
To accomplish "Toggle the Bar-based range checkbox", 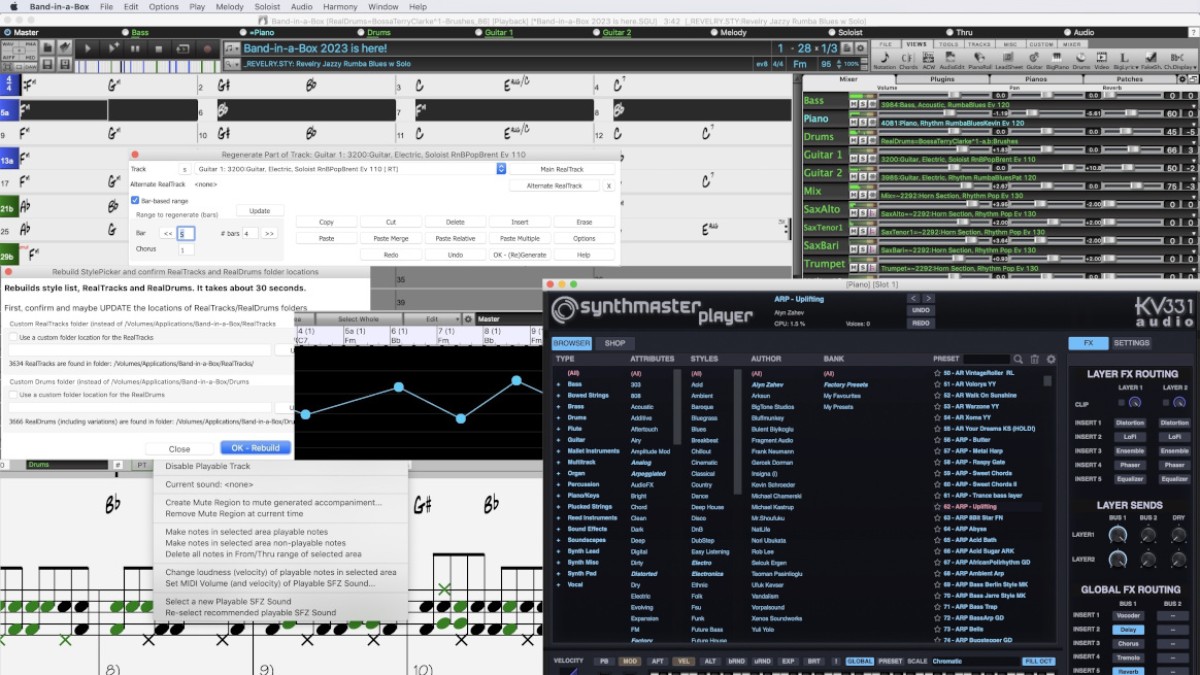I will 134,198.
